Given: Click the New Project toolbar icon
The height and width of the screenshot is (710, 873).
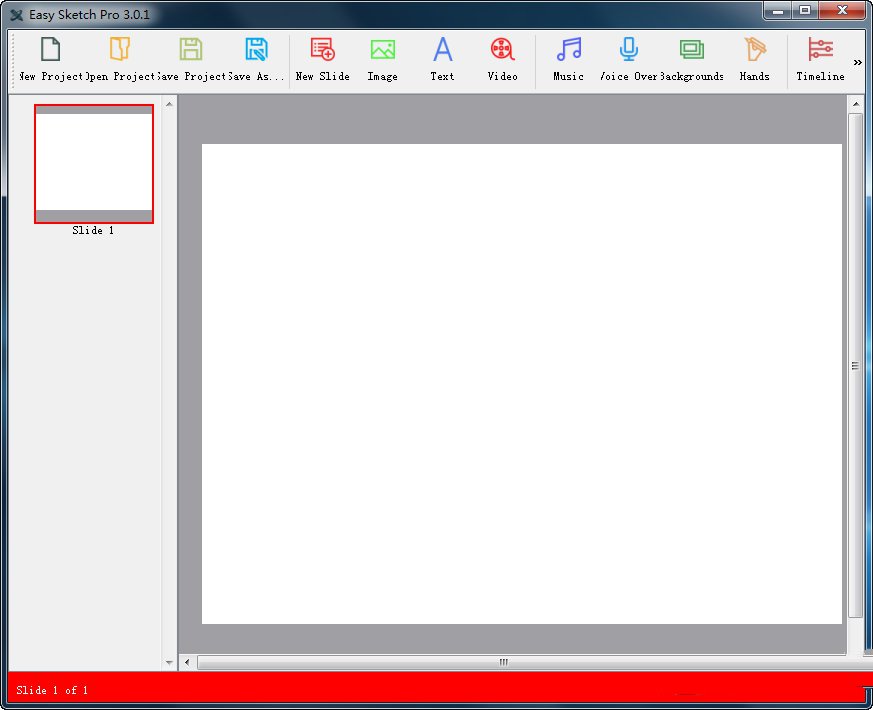Looking at the screenshot, I should (50, 50).
